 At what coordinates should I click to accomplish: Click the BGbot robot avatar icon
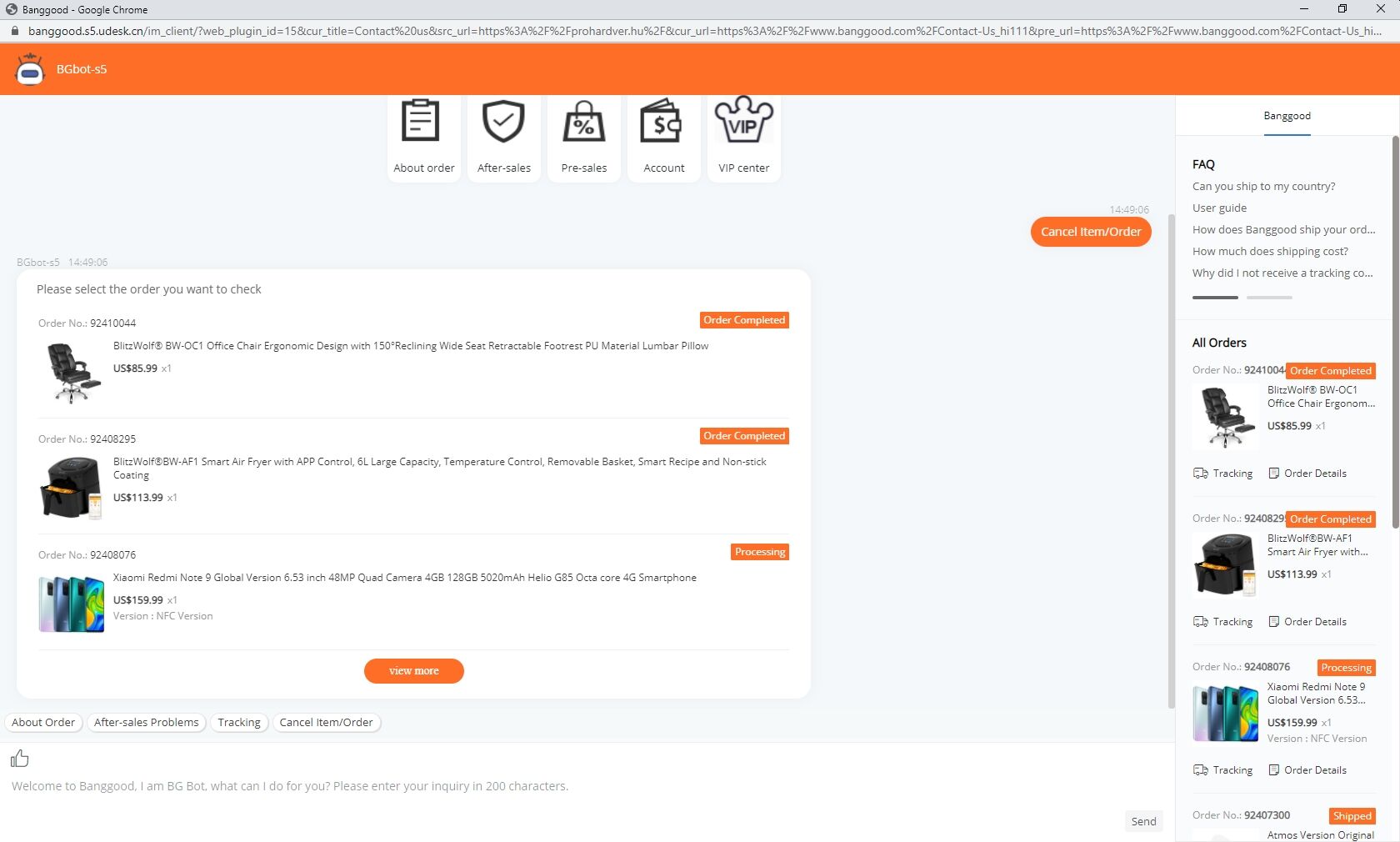(30, 69)
